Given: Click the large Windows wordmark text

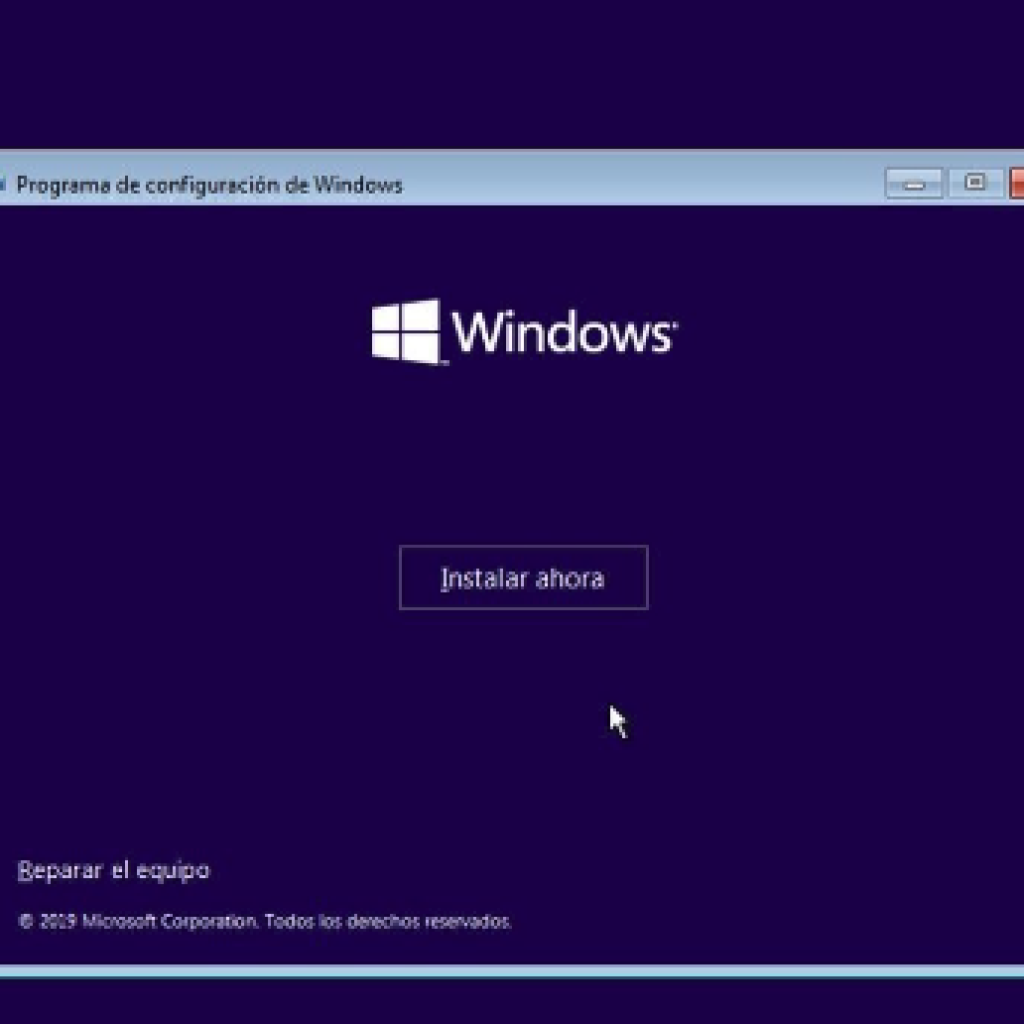Looking at the screenshot, I should [560, 332].
